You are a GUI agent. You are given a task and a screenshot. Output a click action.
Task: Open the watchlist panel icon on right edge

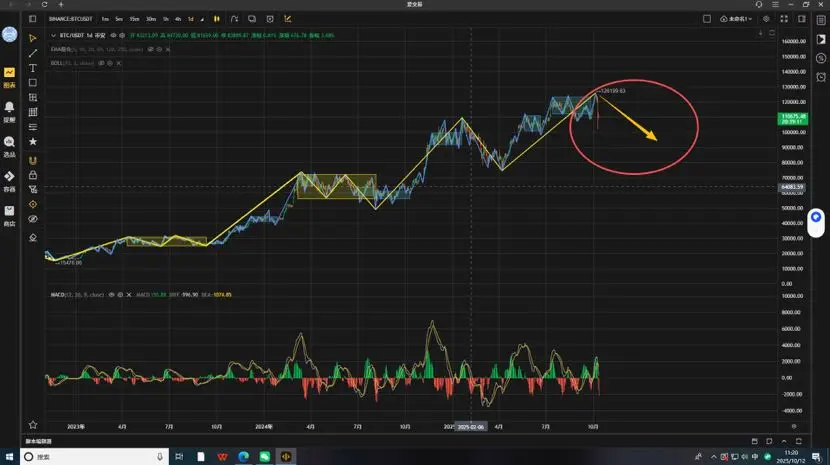pos(821,20)
